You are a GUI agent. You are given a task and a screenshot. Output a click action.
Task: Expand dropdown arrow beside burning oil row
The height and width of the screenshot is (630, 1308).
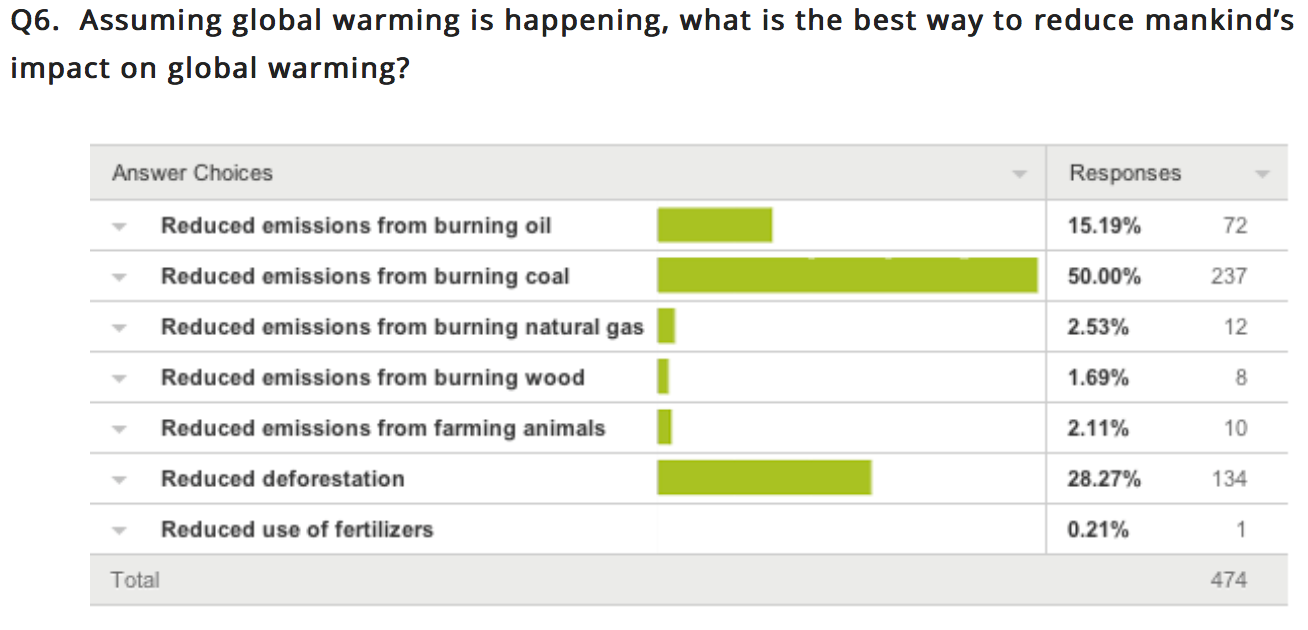click(x=119, y=226)
